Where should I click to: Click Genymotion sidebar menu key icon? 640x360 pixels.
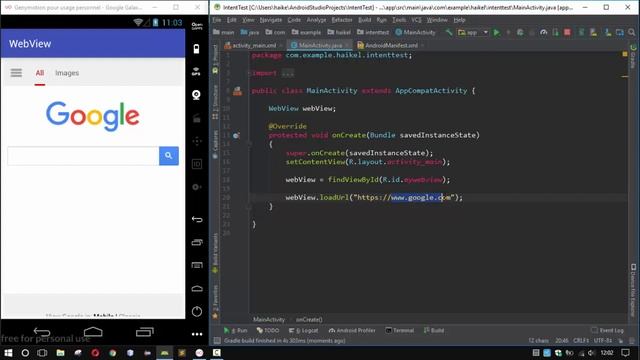(x=197, y=265)
